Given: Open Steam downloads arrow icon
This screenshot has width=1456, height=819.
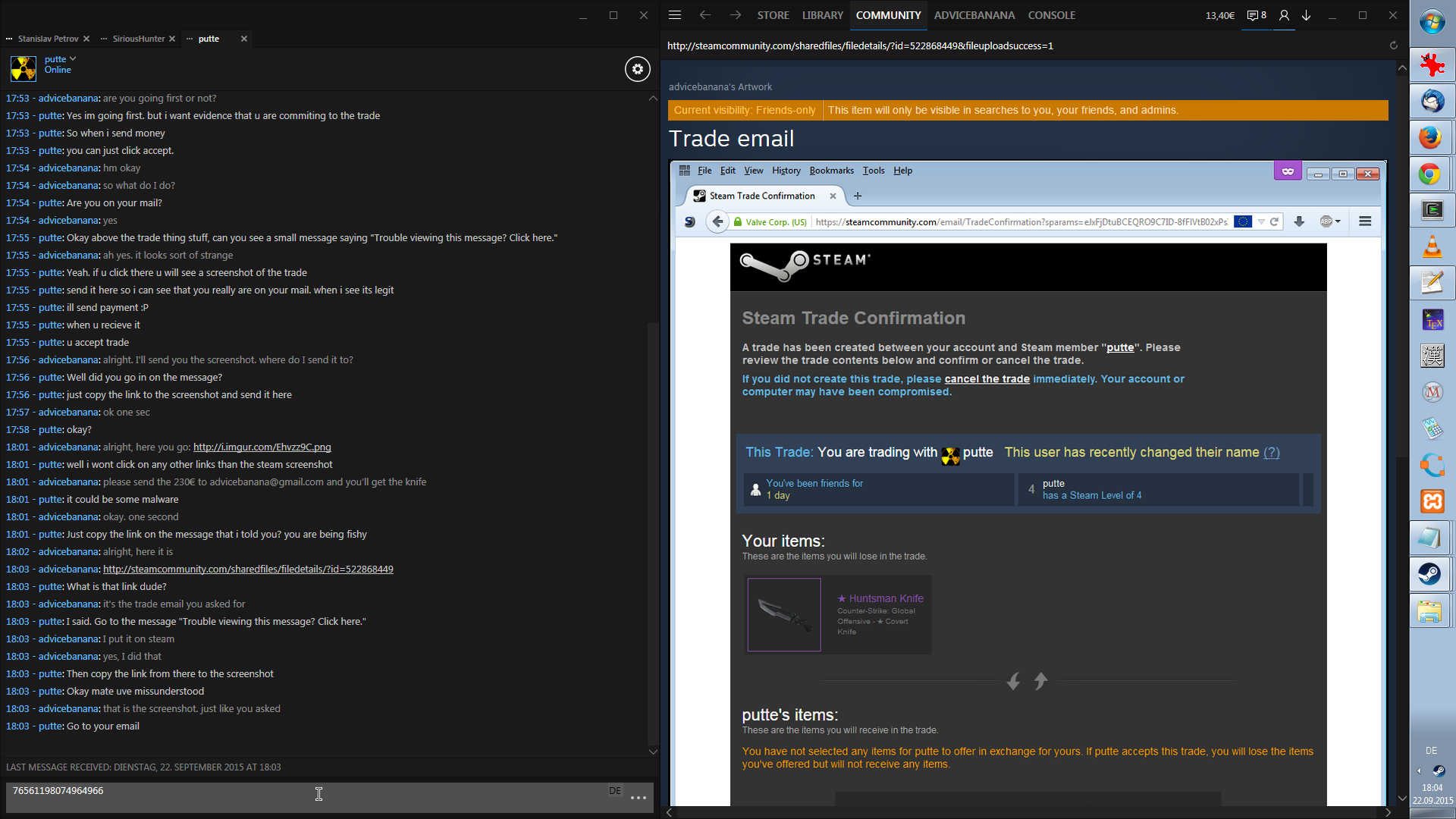Looking at the screenshot, I should pos(1307,15).
